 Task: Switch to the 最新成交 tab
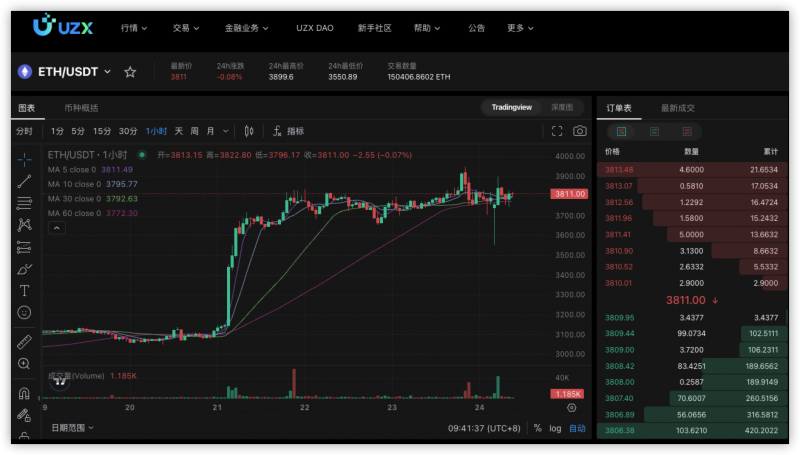tap(678, 108)
